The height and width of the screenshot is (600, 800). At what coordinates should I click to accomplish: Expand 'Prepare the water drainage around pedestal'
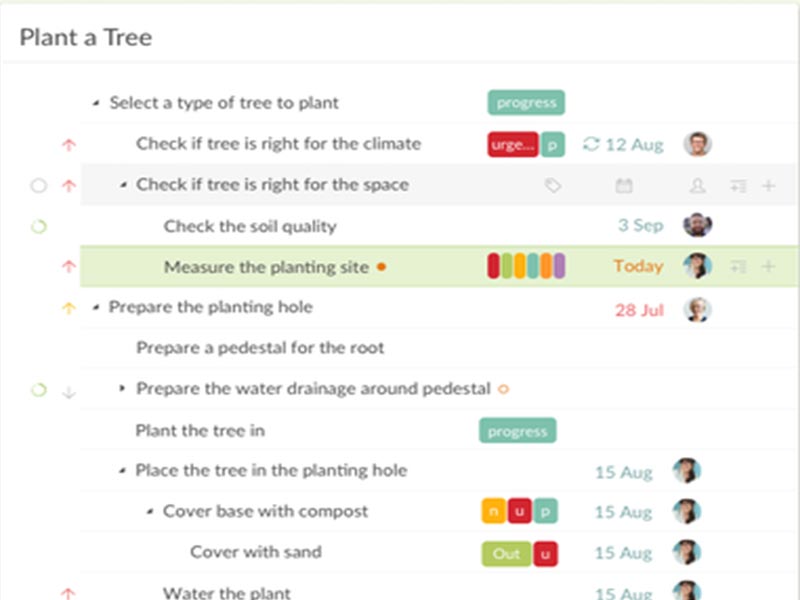123,388
